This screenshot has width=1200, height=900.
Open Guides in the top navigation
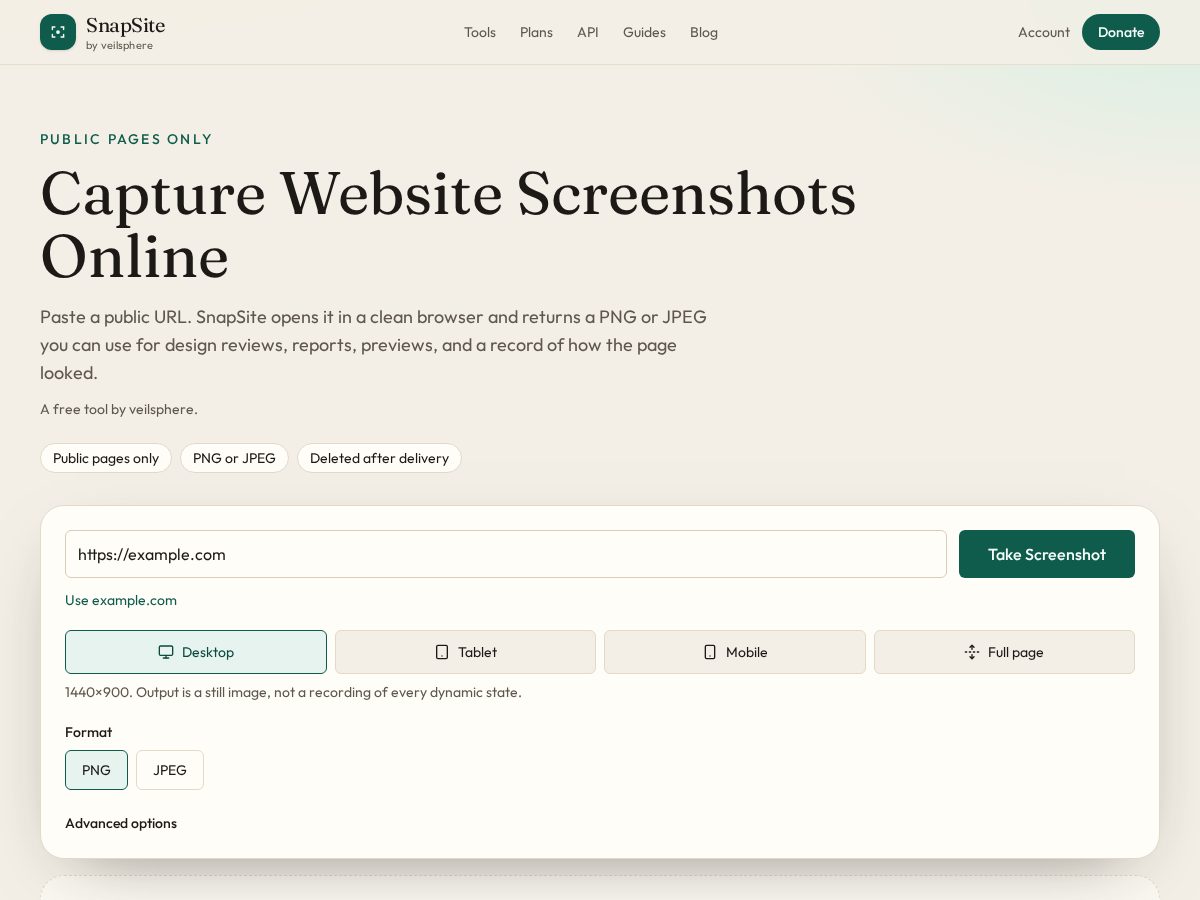(644, 32)
